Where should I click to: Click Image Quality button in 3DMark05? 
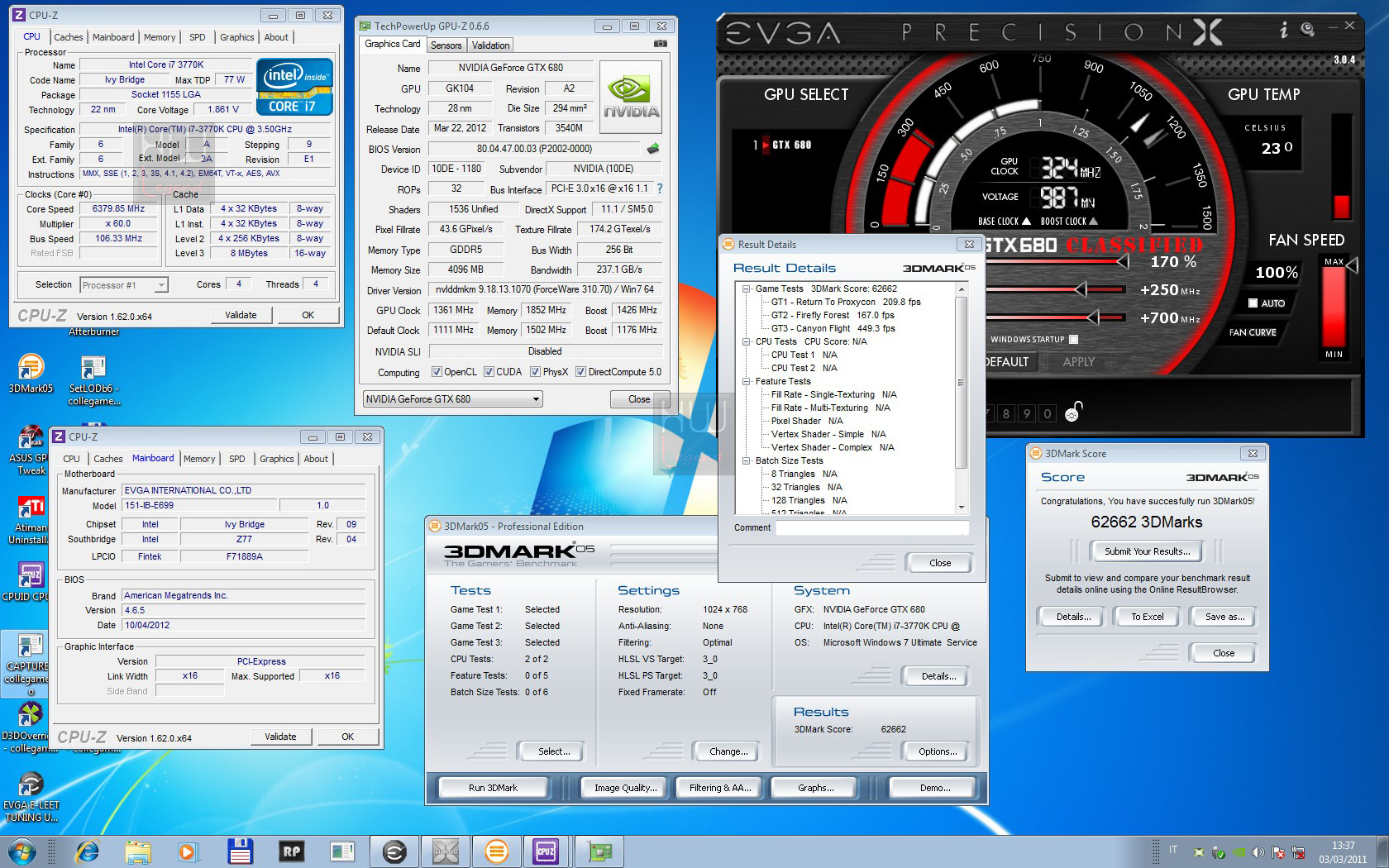pos(625,788)
